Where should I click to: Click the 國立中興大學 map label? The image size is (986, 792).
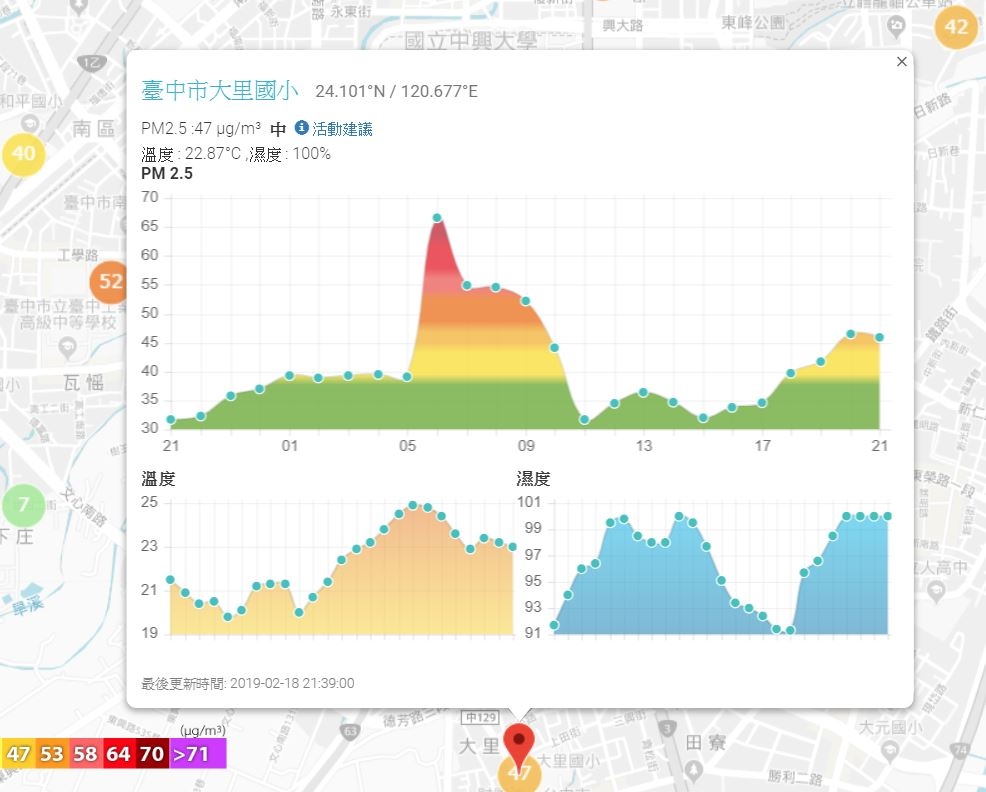(470, 41)
